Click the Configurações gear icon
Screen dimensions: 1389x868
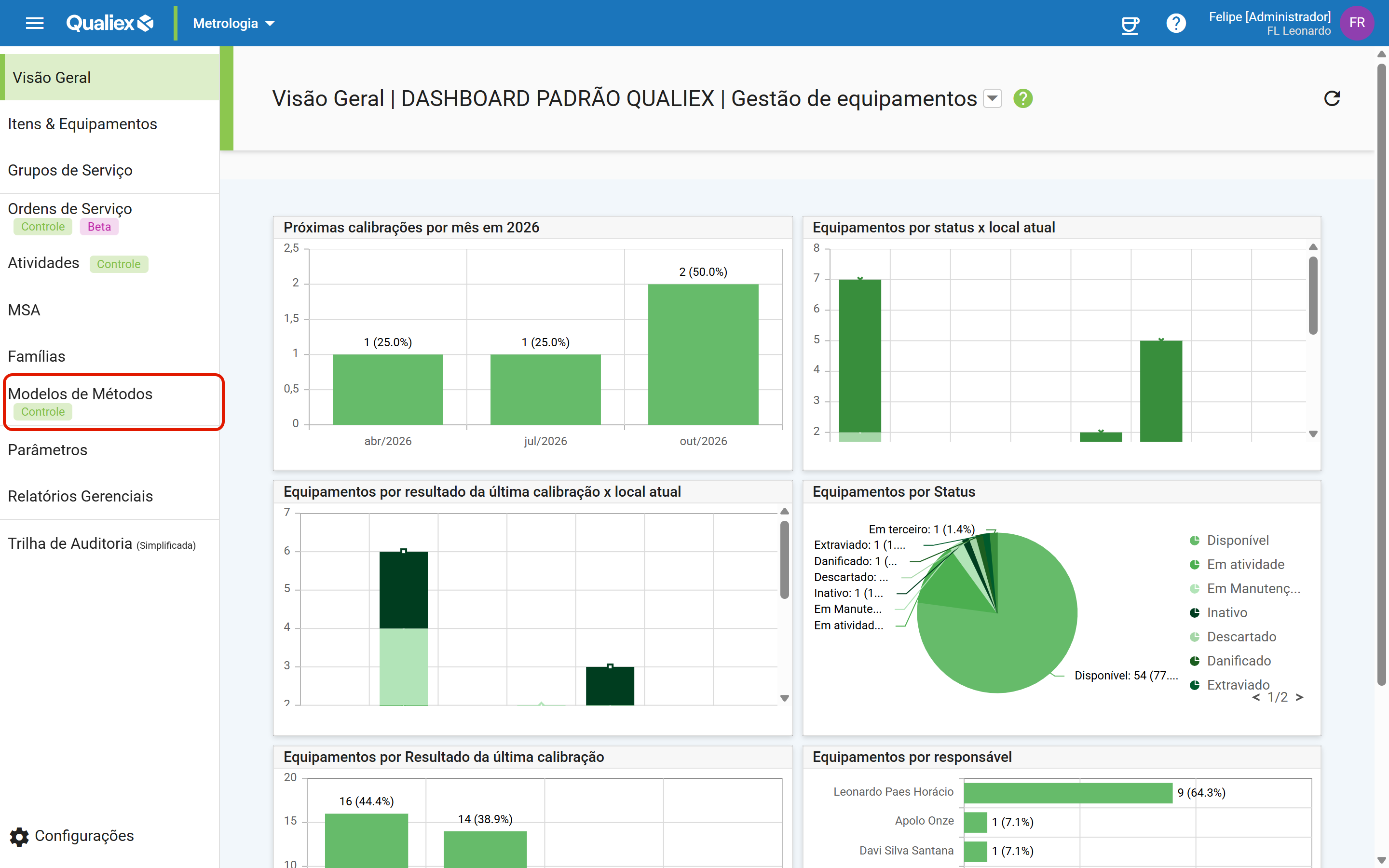(19, 837)
